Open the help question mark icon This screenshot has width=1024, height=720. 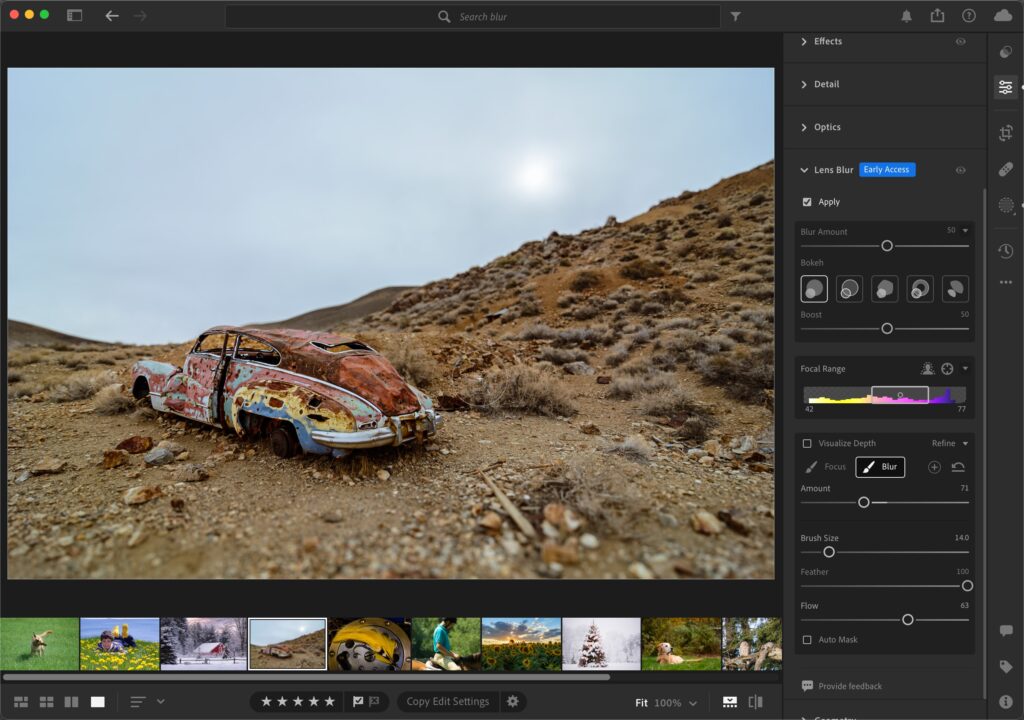tap(968, 16)
